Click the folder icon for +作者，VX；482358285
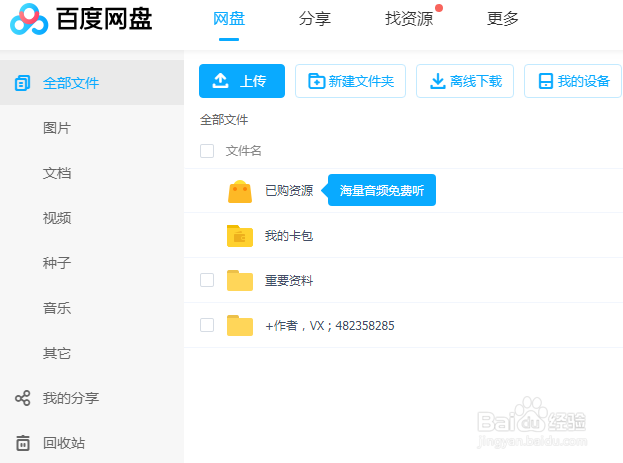The height and width of the screenshot is (463, 623). [x=239, y=326]
